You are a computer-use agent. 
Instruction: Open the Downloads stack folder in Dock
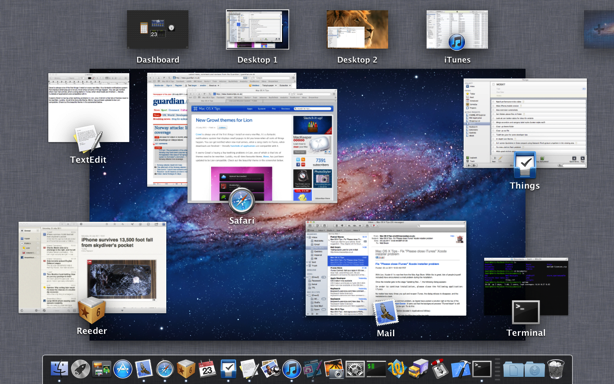coord(535,369)
